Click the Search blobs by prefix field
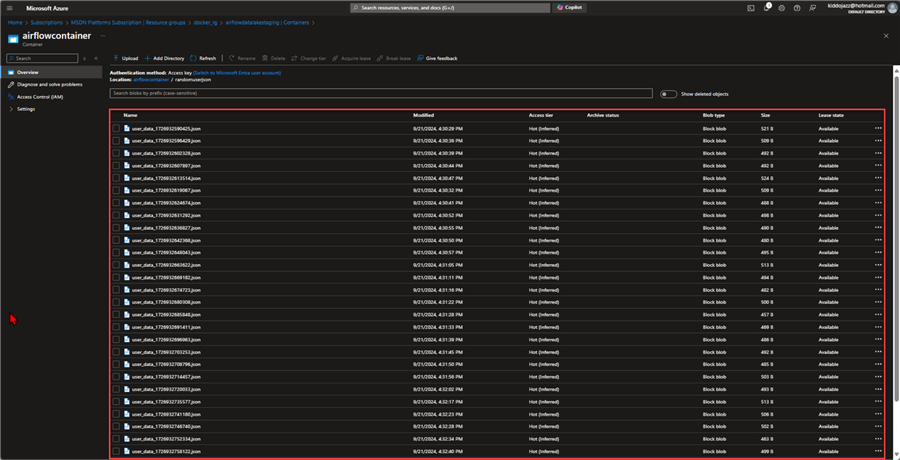 pyautogui.click(x=380, y=93)
